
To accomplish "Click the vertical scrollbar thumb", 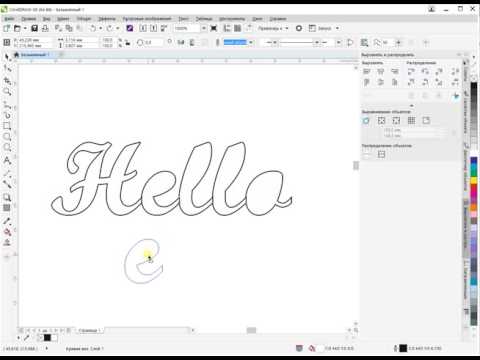I will click(x=356, y=165).
